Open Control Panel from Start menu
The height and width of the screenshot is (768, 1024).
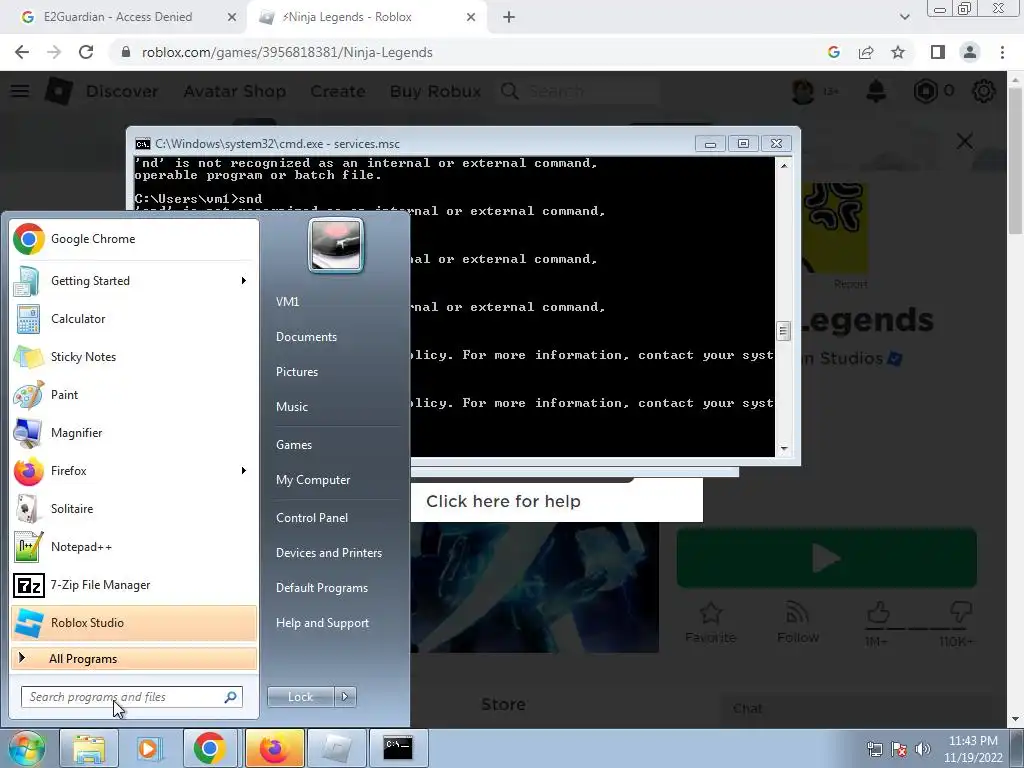[x=312, y=518]
